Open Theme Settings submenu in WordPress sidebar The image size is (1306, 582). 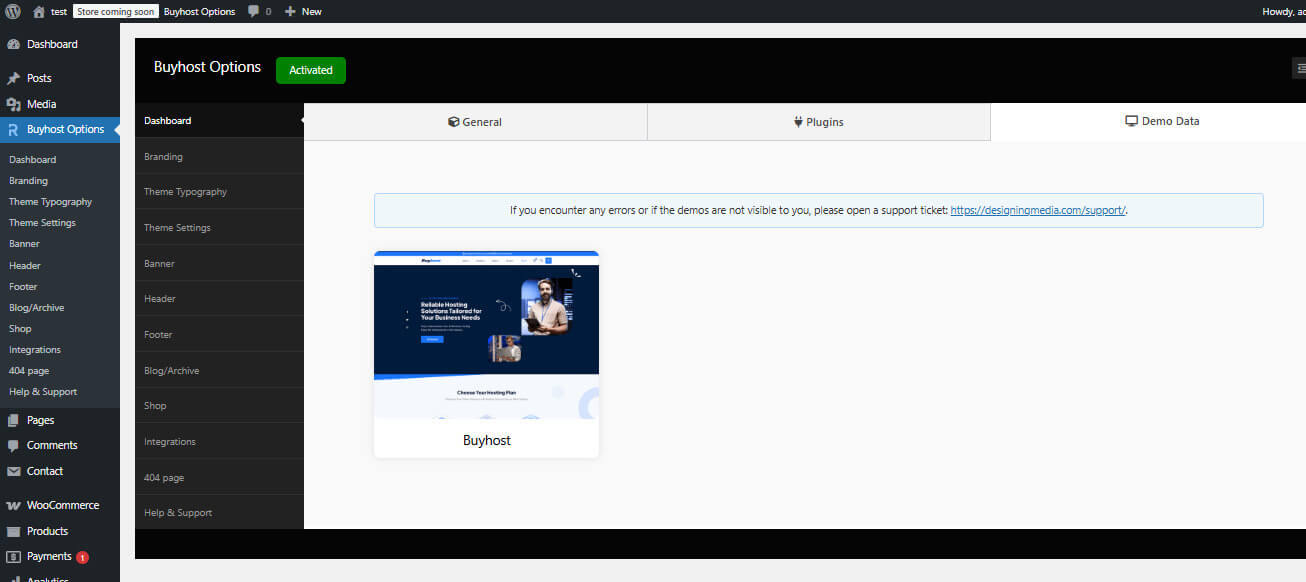click(x=42, y=223)
